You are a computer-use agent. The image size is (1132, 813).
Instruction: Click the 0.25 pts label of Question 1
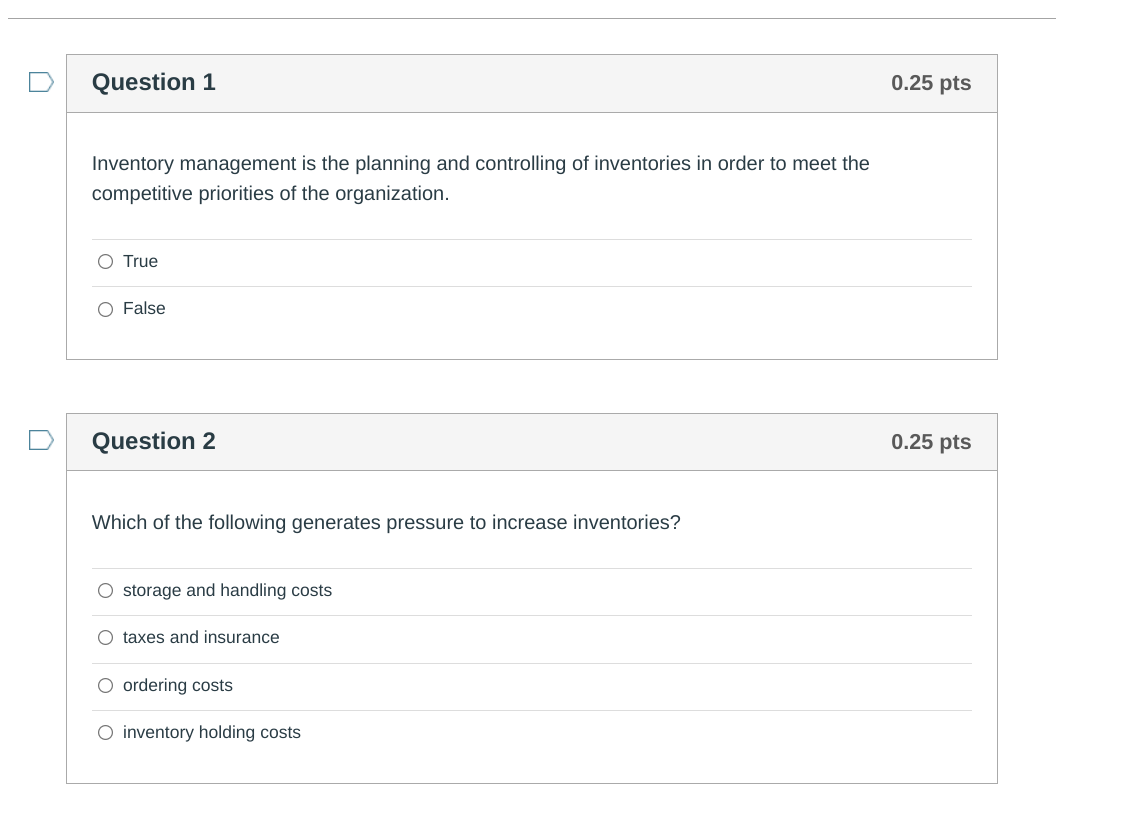[931, 83]
